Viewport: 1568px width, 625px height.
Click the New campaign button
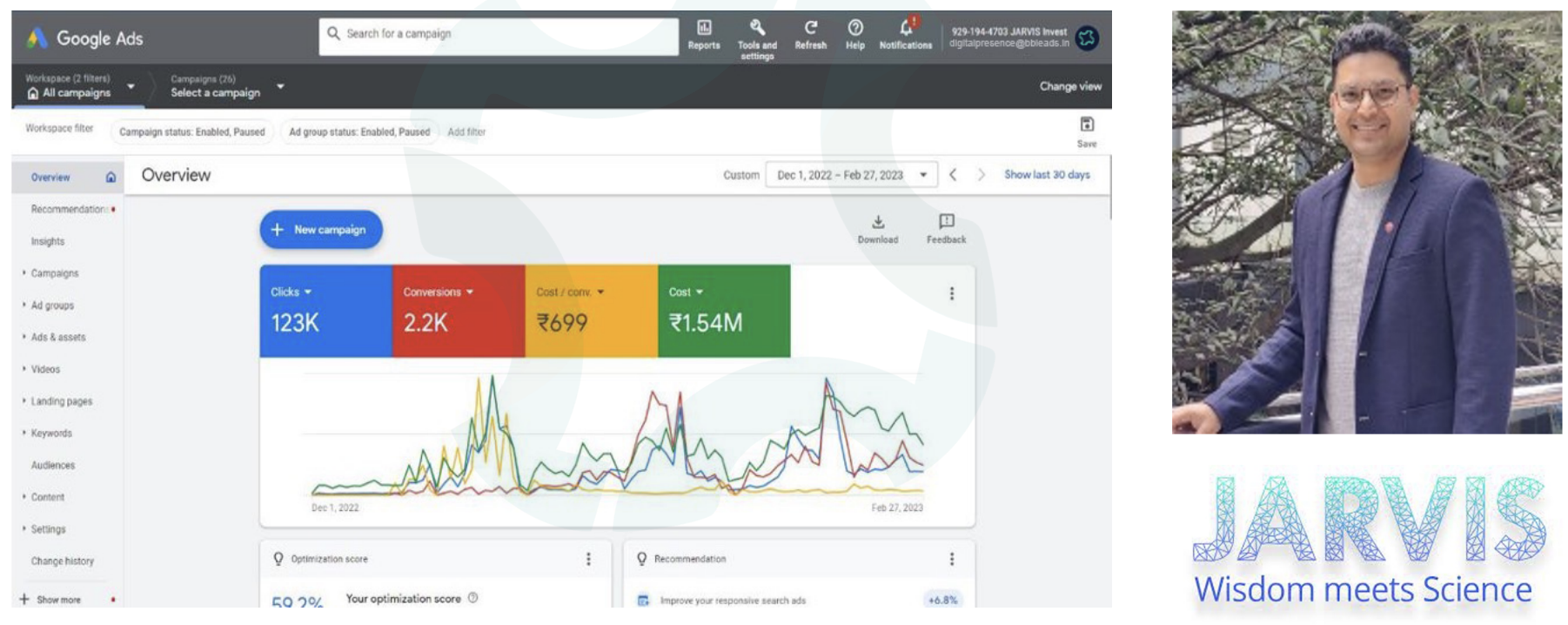tap(321, 230)
